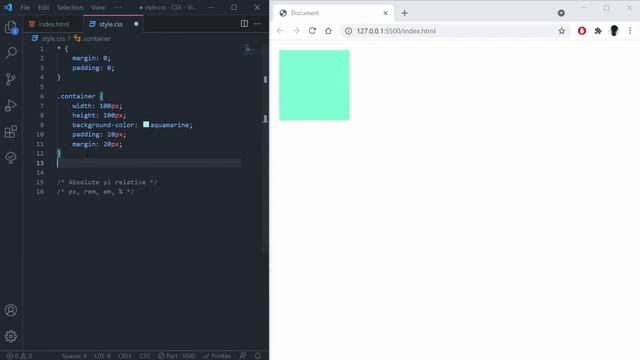Open the aquamarine color swatch picker
Screen dimensions: 640x360
[x=146, y=124]
